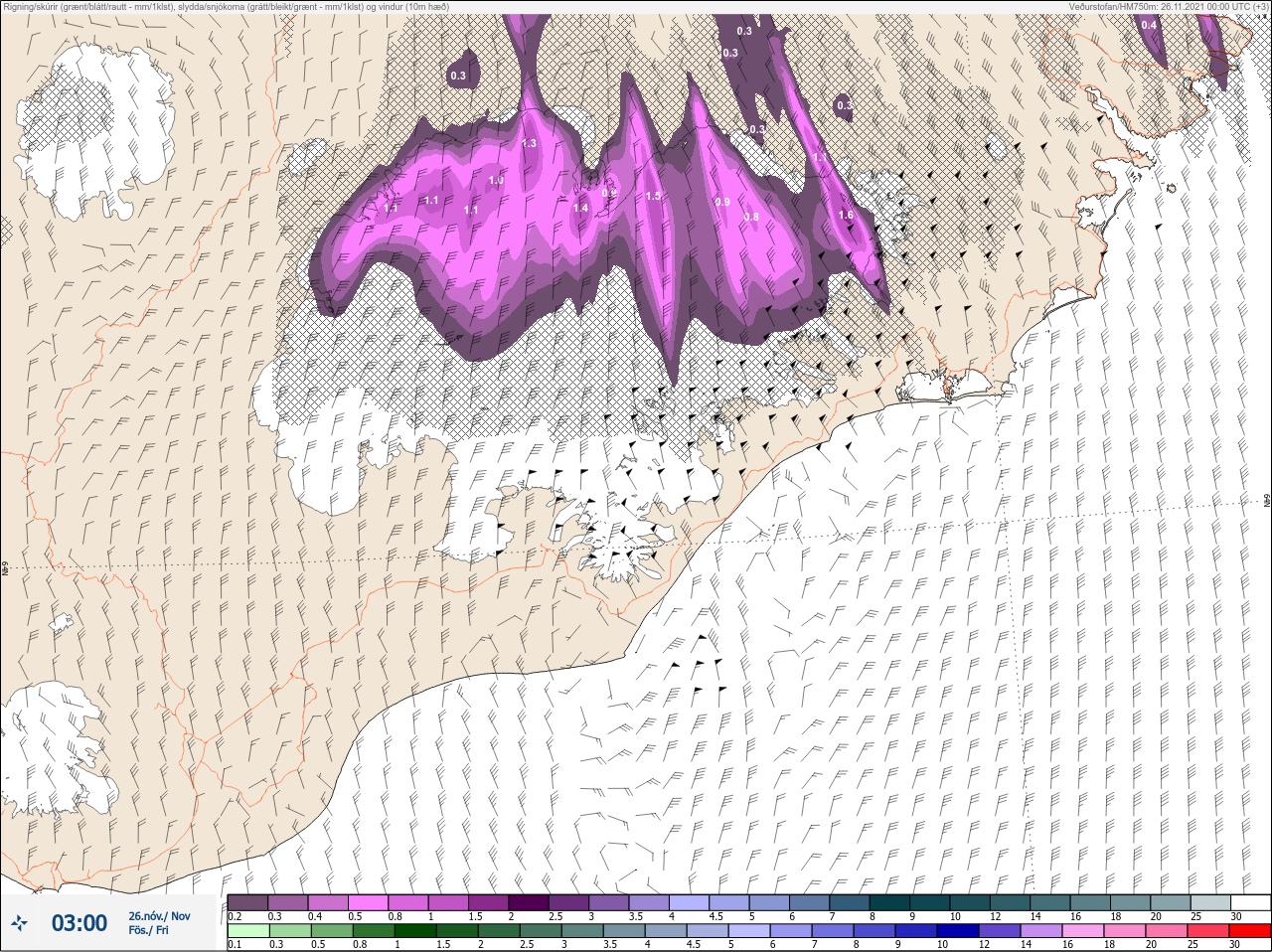Click the 1.3 precipitation value on the map
Image resolution: width=1272 pixels, height=952 pixels.
529,144
